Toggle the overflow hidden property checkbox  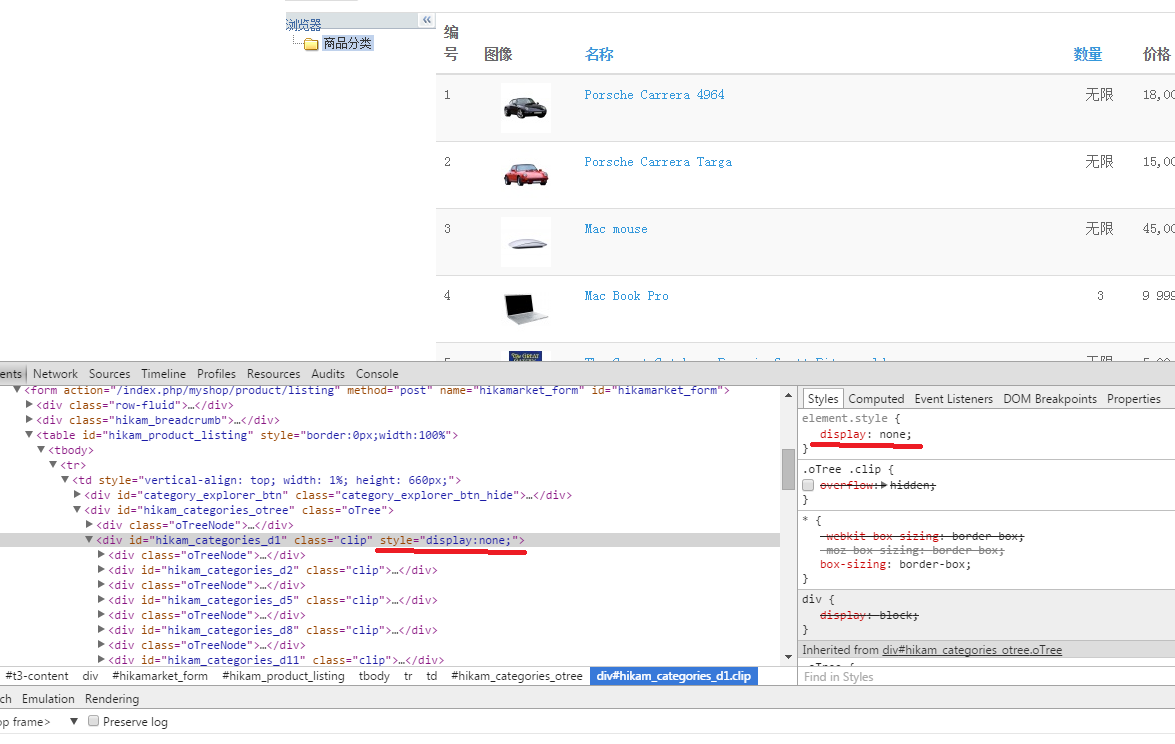pyautogui.click(x=808, y=485)
